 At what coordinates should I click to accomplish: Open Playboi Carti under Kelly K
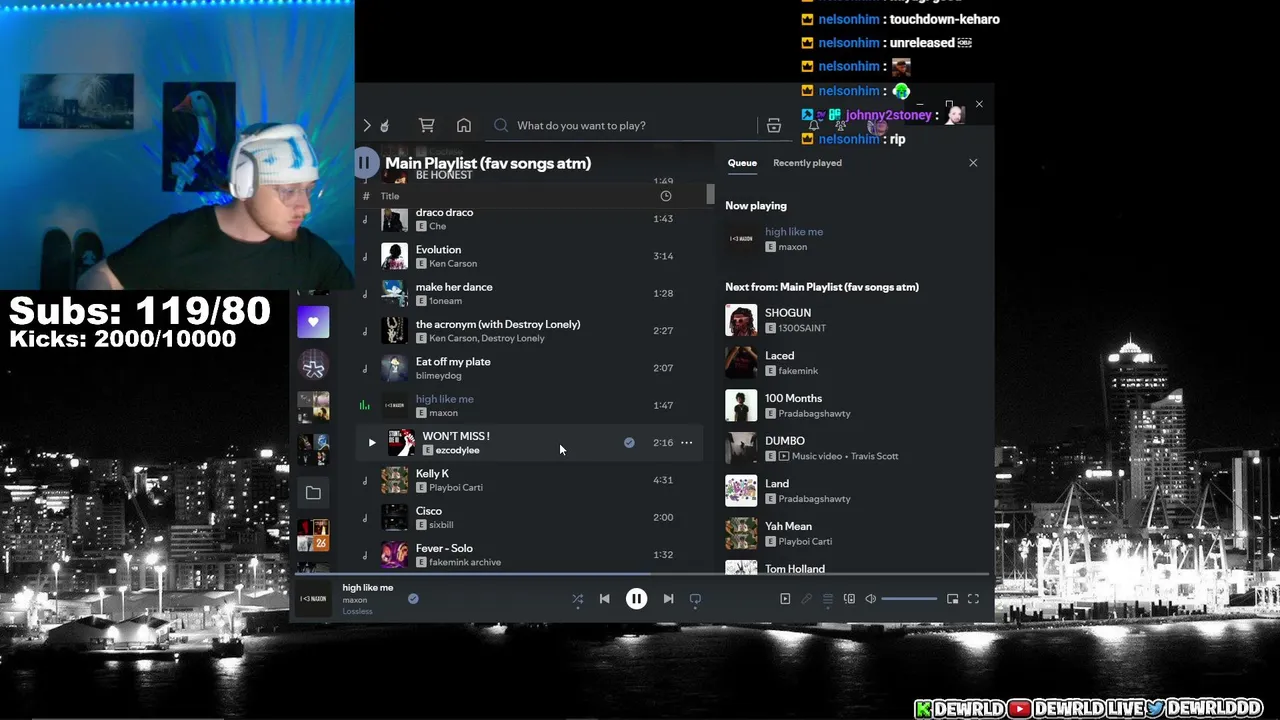(x=455, y=487)
